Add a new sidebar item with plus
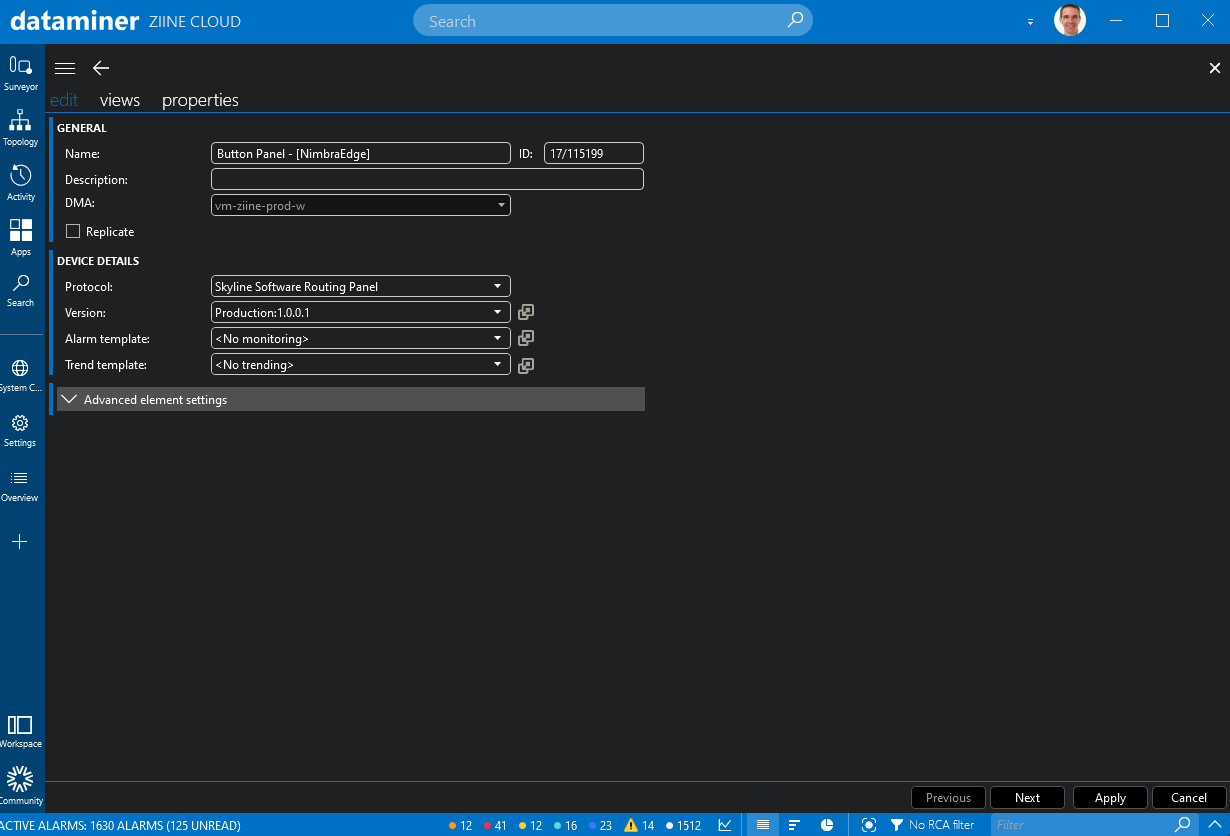Image resolution: width=1230 pixels, height=836 pixels. [x=20, y=541]
